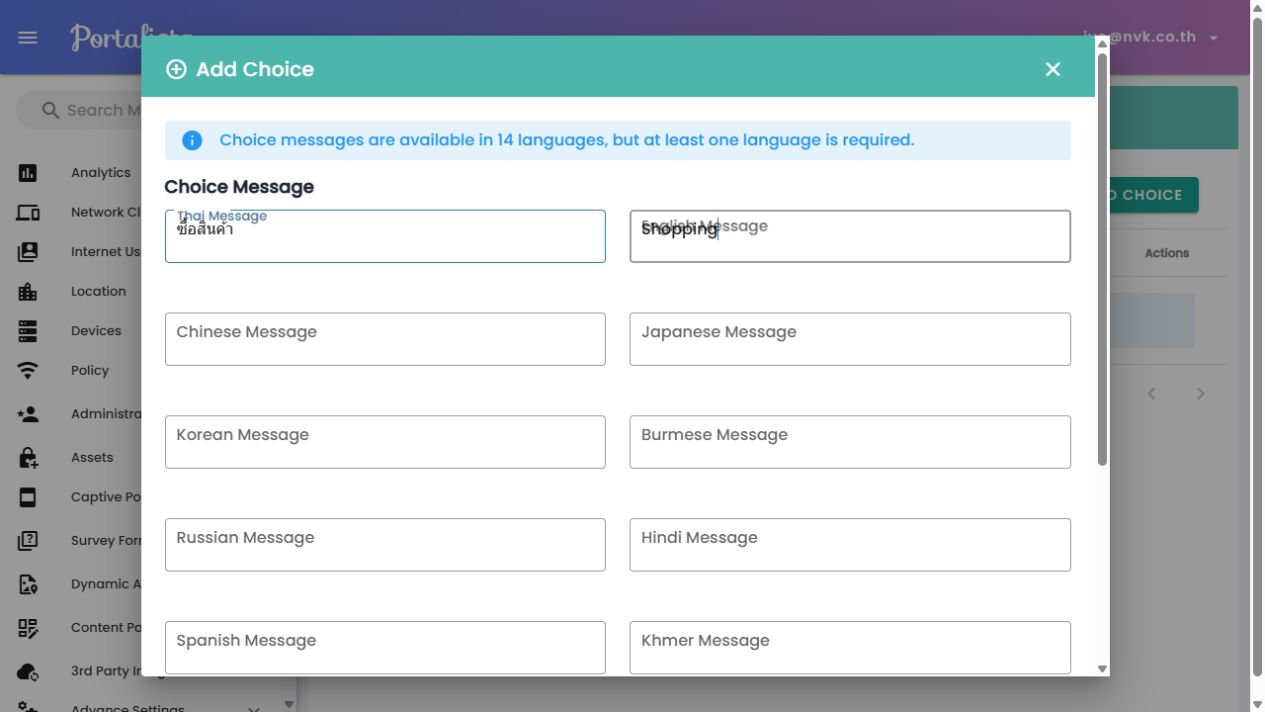The width and height of the screenshot is (1265, 712).
Task: Click the page scrollbar down arrow
Action: [1258, 705]
